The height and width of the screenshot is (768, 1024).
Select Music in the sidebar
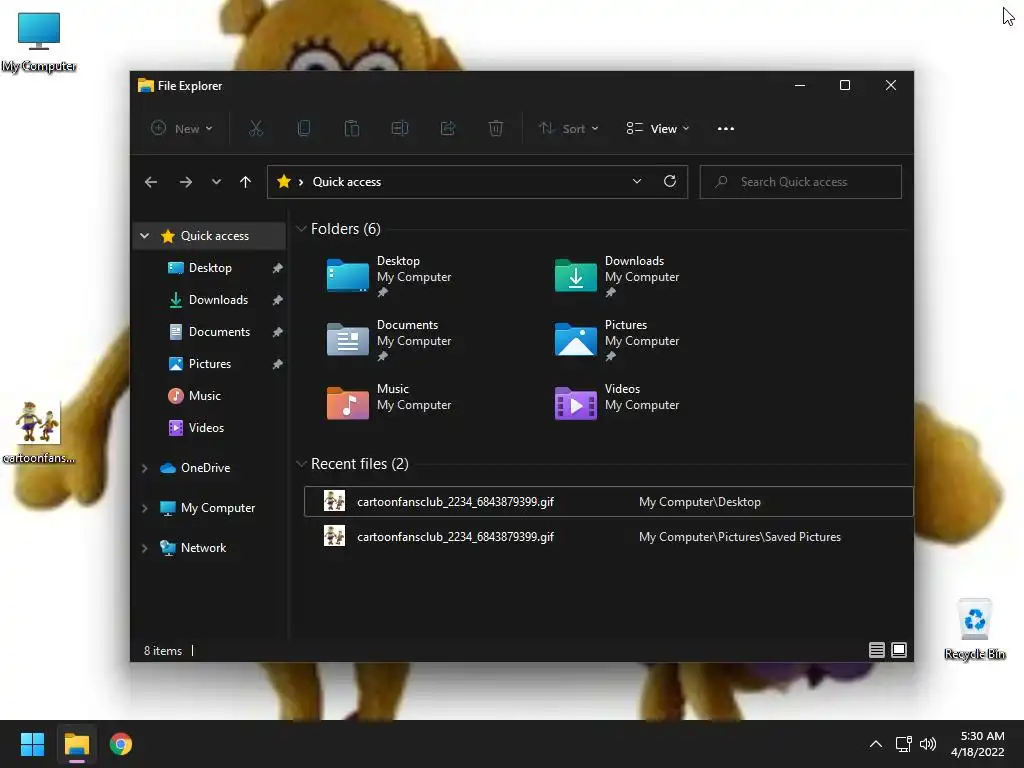[204, 396]
